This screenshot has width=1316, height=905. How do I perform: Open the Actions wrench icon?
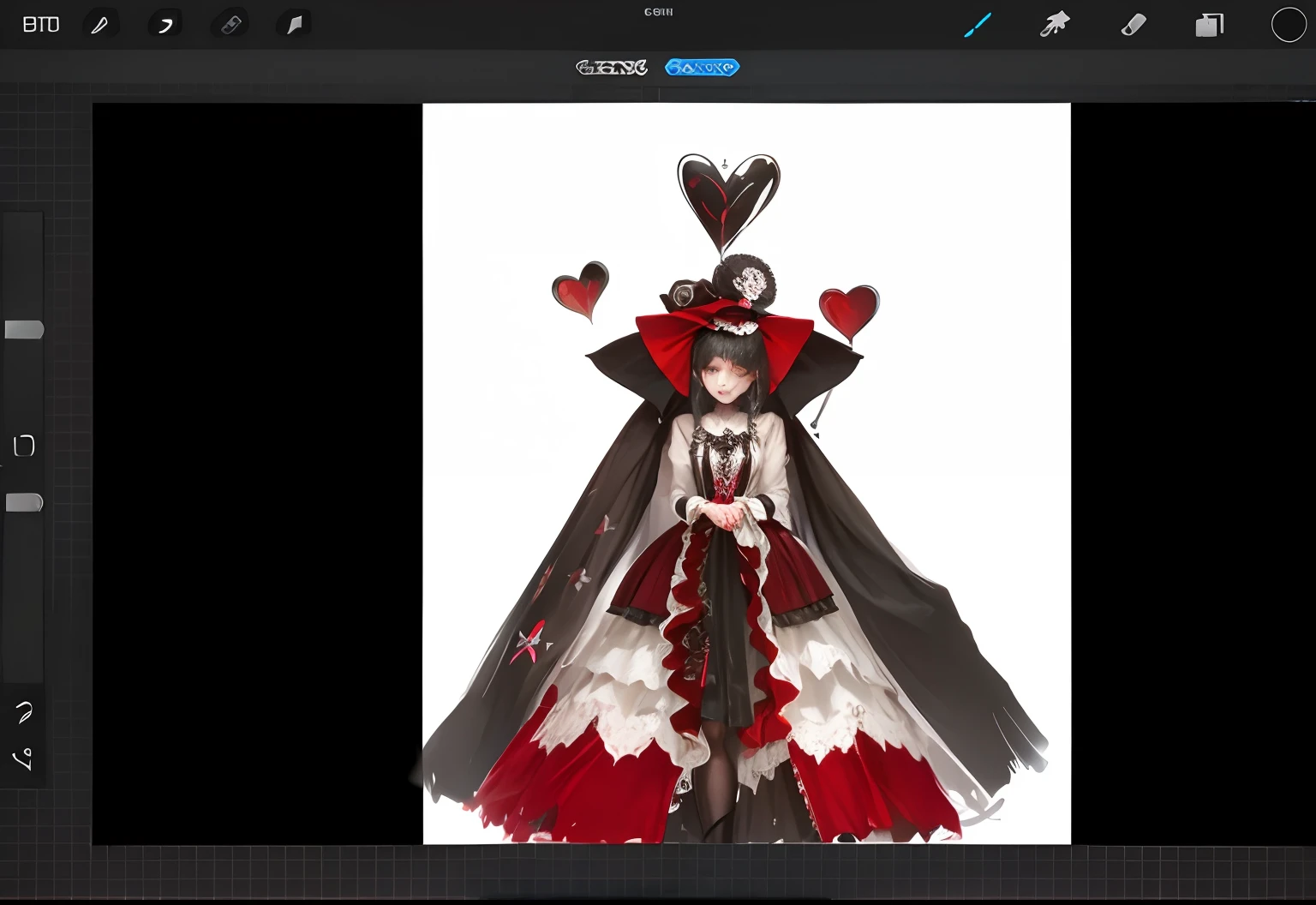pyautogui.click(x=100, y=25)
